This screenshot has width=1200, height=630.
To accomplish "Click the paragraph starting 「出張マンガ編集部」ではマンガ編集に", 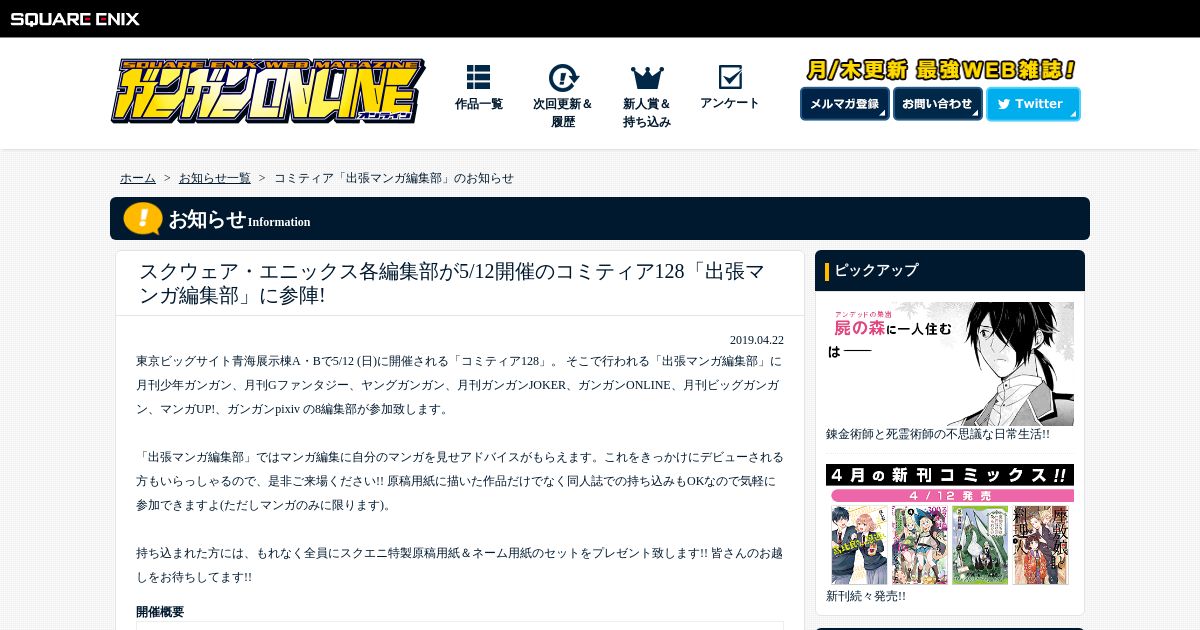I will coord(460,481).
